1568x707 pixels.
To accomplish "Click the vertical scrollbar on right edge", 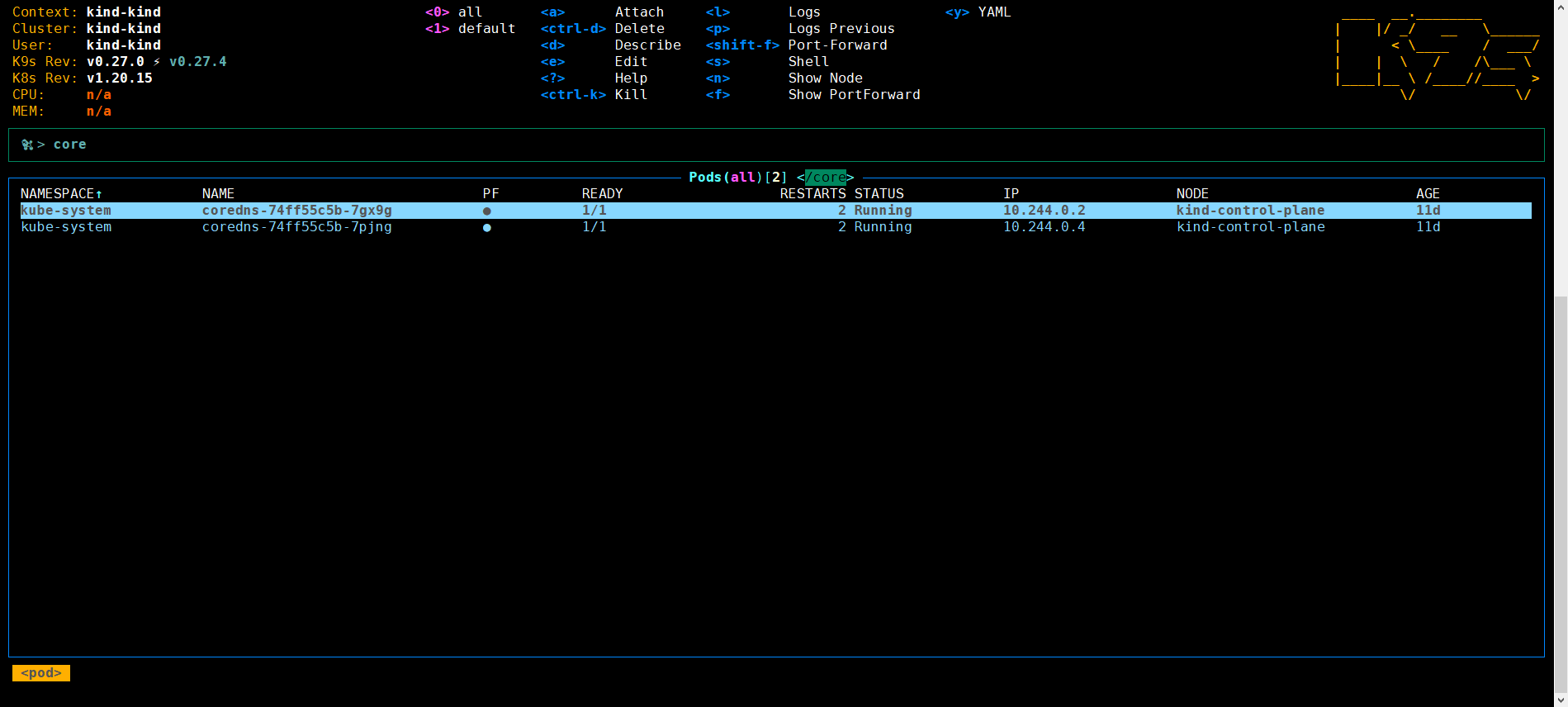I will 1561,496.
